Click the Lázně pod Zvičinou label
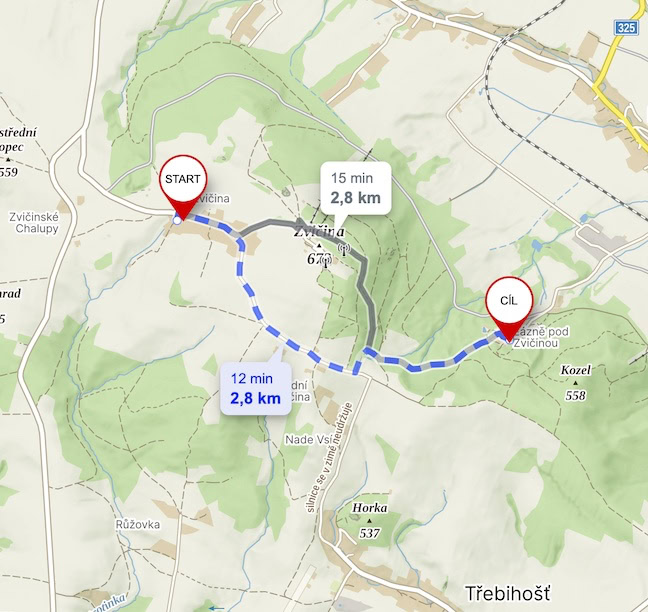The image size is (648, 612). point(536,338)
